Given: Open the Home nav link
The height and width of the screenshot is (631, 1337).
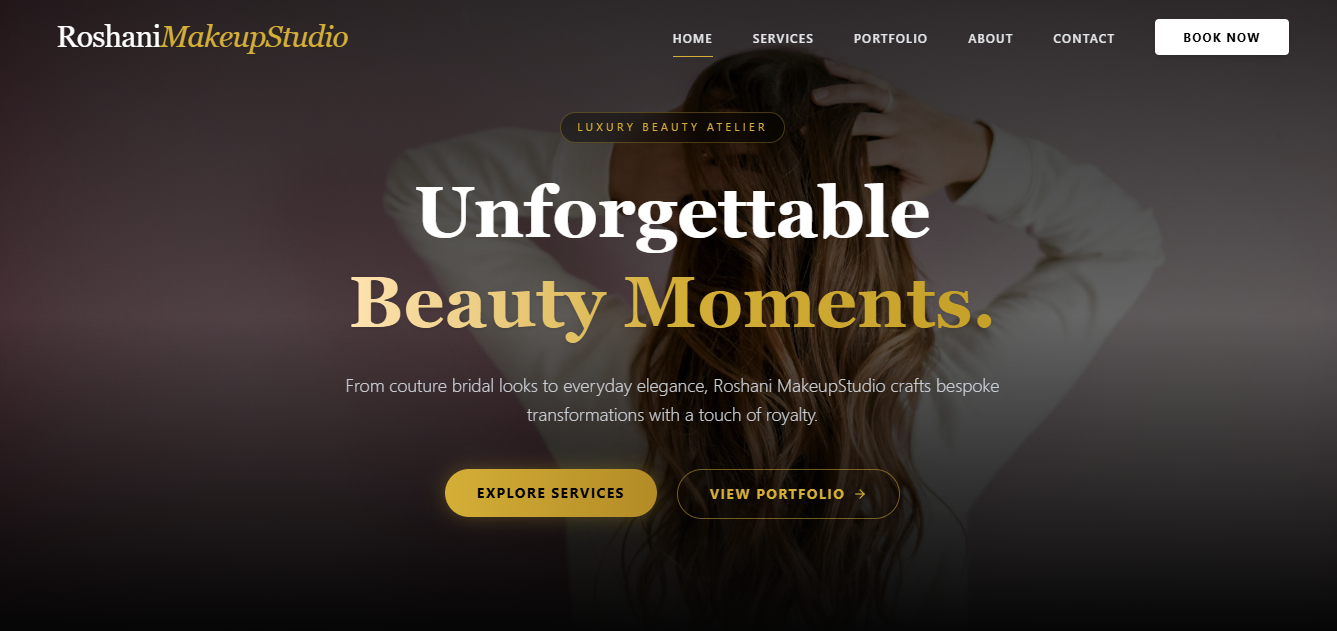Looking at the screenshot, I should click(x=692, y=39).
